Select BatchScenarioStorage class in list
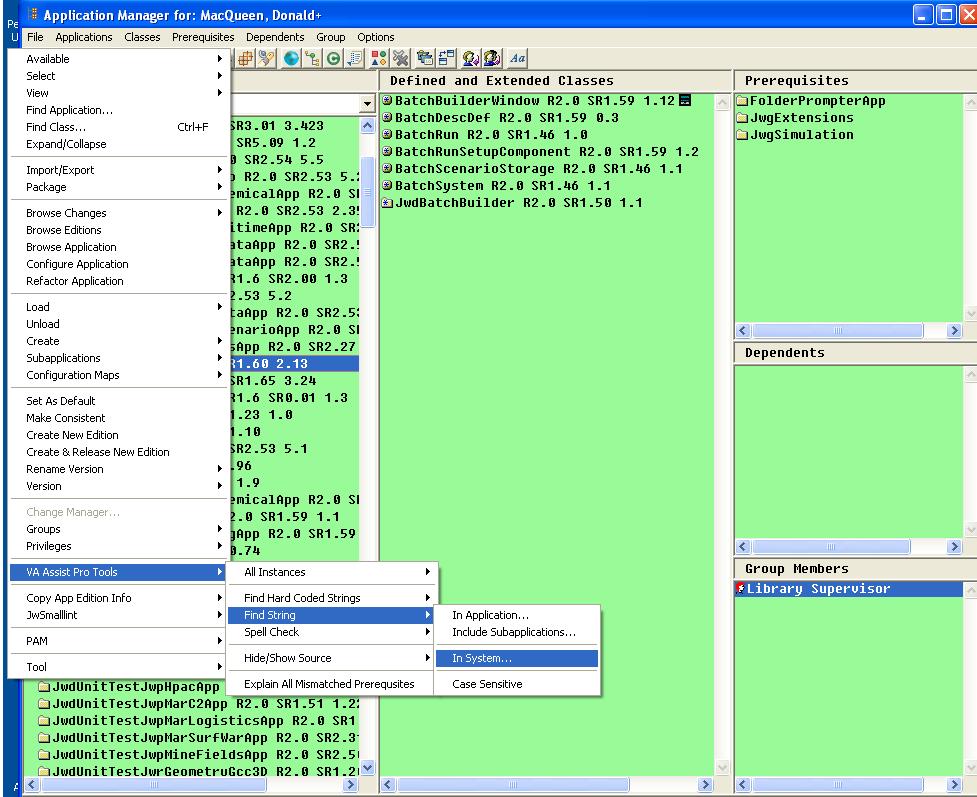The width and height of the screenshot is (977, 797). tap(476, 169)
